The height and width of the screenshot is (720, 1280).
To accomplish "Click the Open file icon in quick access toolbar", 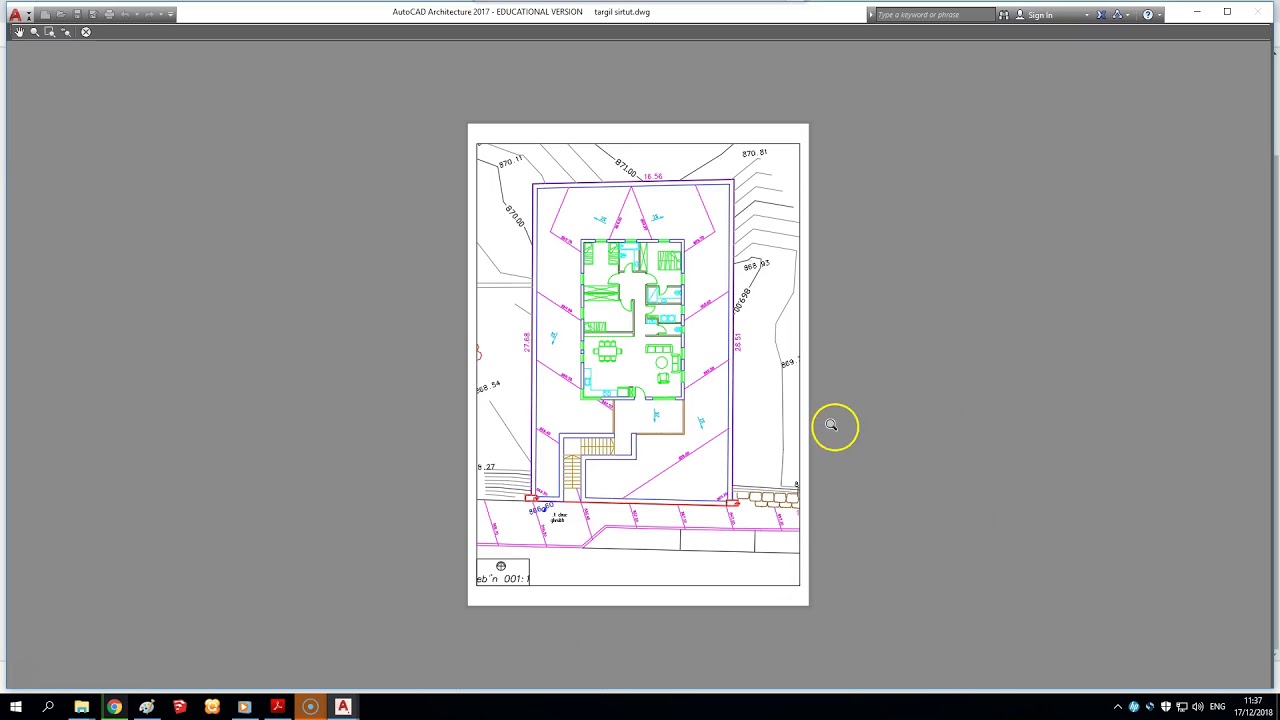I will (61, 15).
